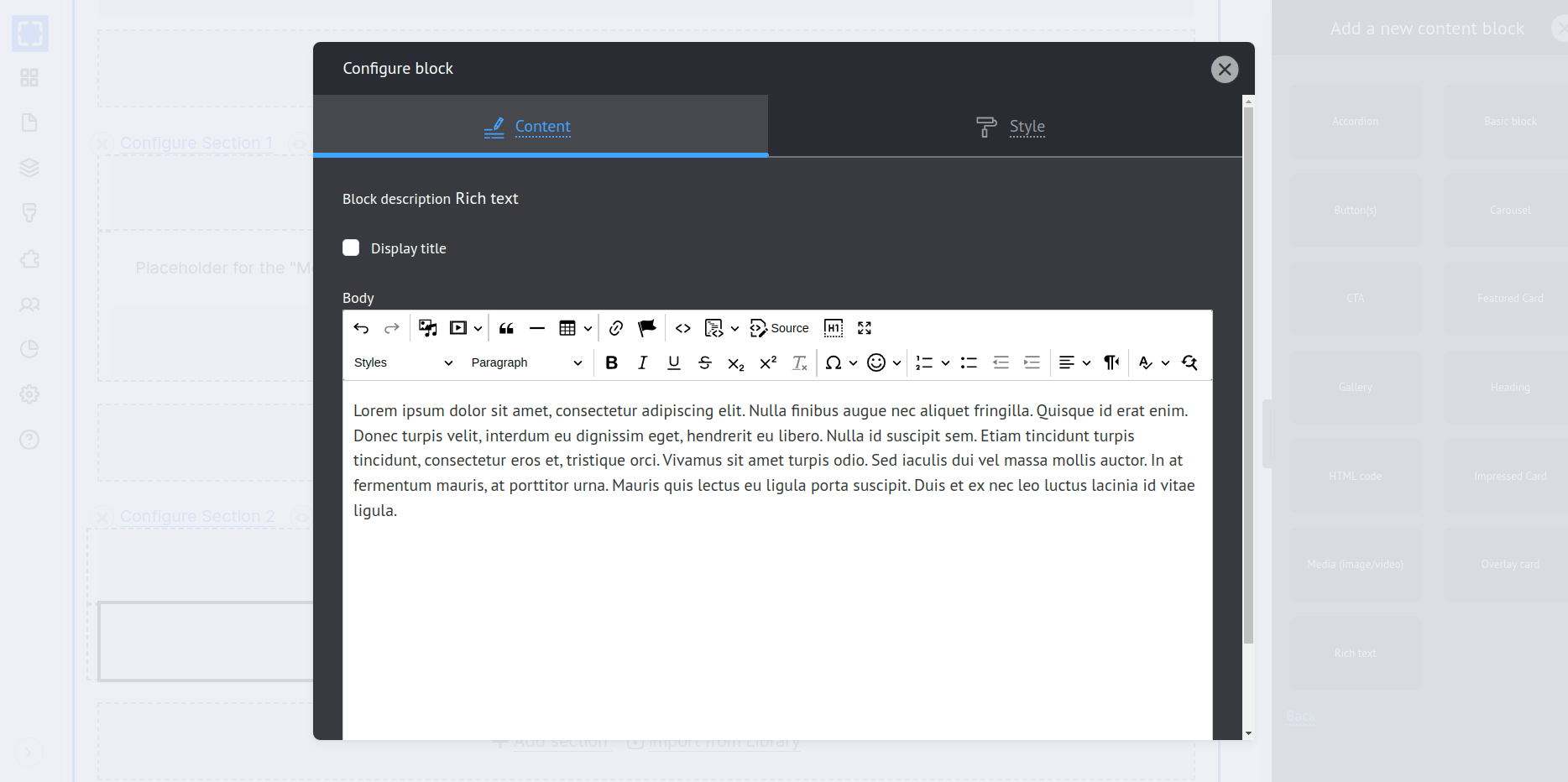Viewport: 1568px width, 782px height.
Task: Enable the Display title checkbox
Action: click(351, 248)
